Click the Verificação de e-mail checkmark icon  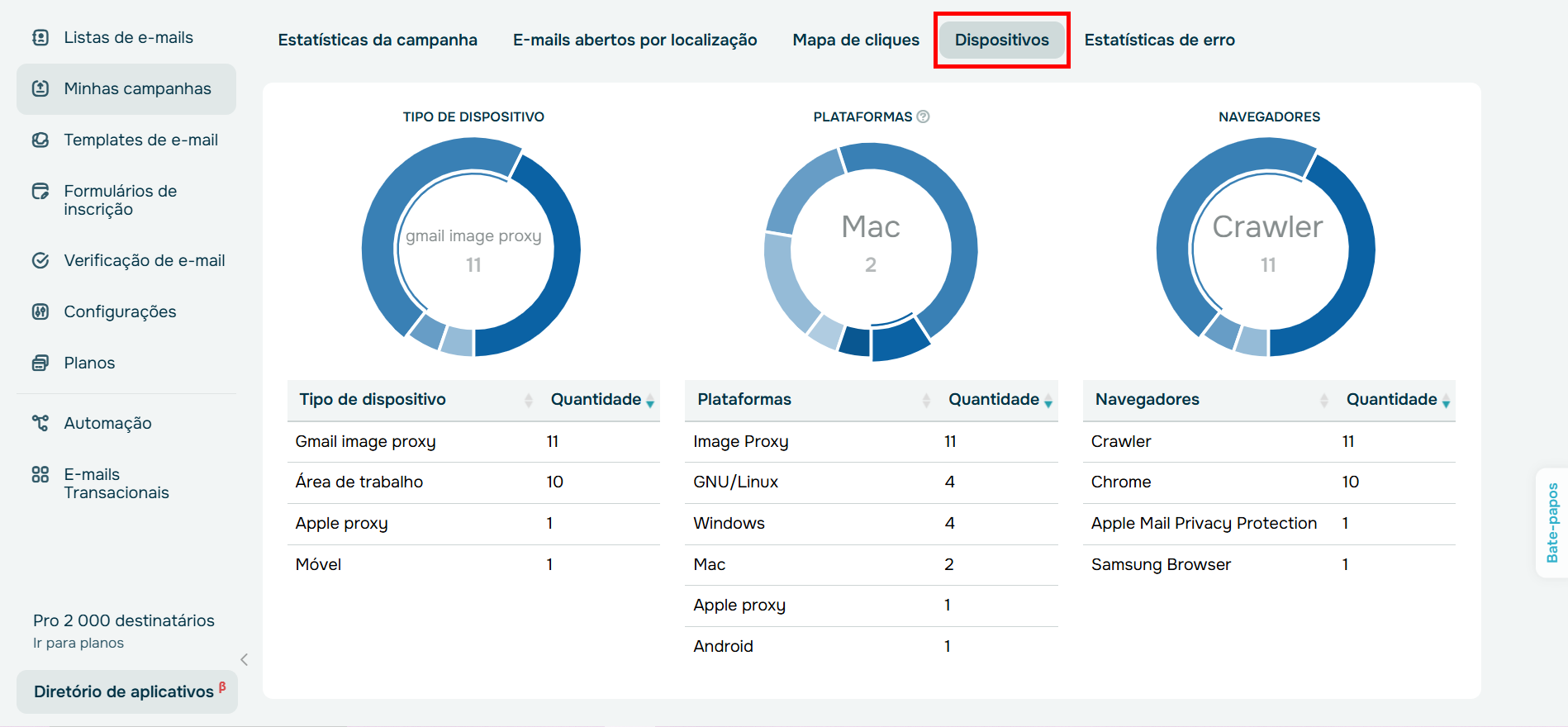(40, 260)
